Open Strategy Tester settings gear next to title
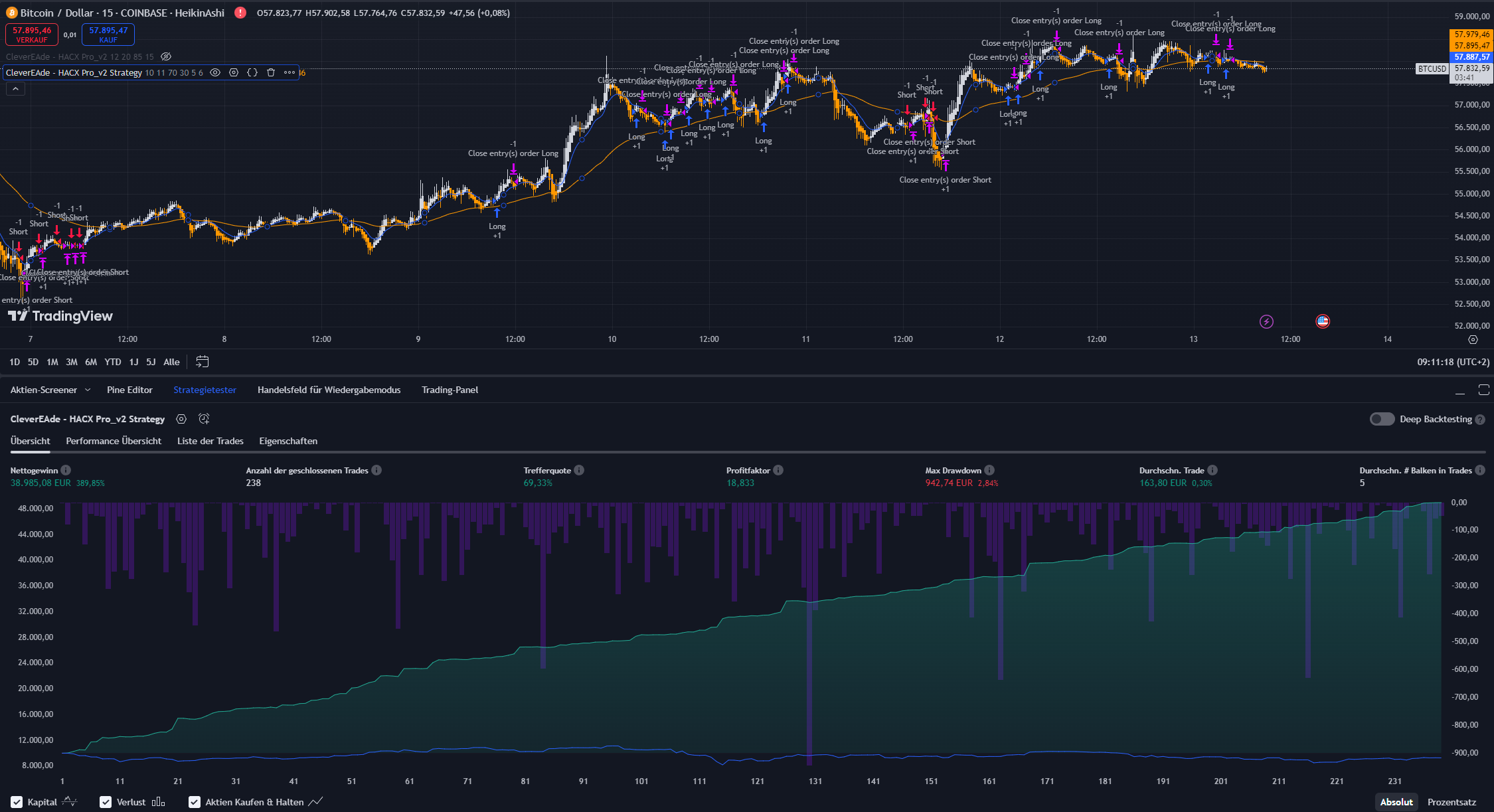Image resolution: width=1494 pixels, height=812 pixels. 181,419
